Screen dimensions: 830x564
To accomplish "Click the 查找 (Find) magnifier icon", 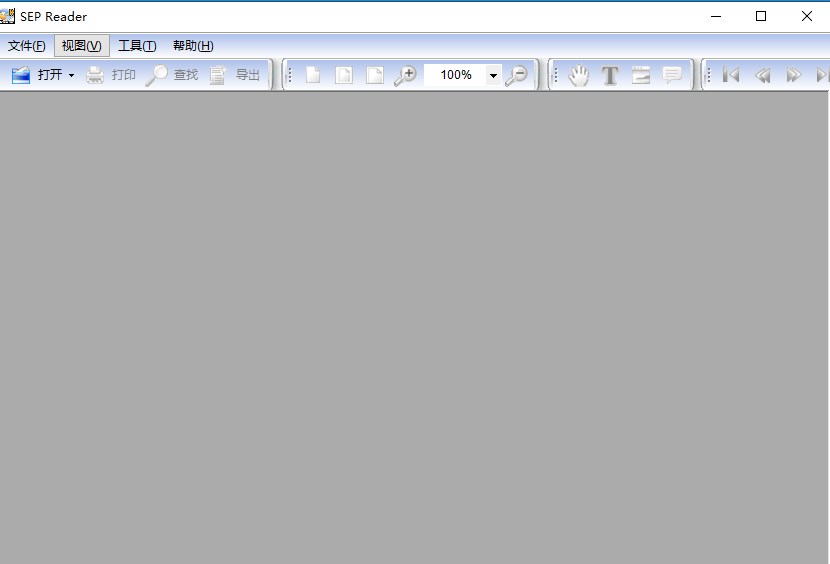I will pyautogui.click(x=157, y=75).
